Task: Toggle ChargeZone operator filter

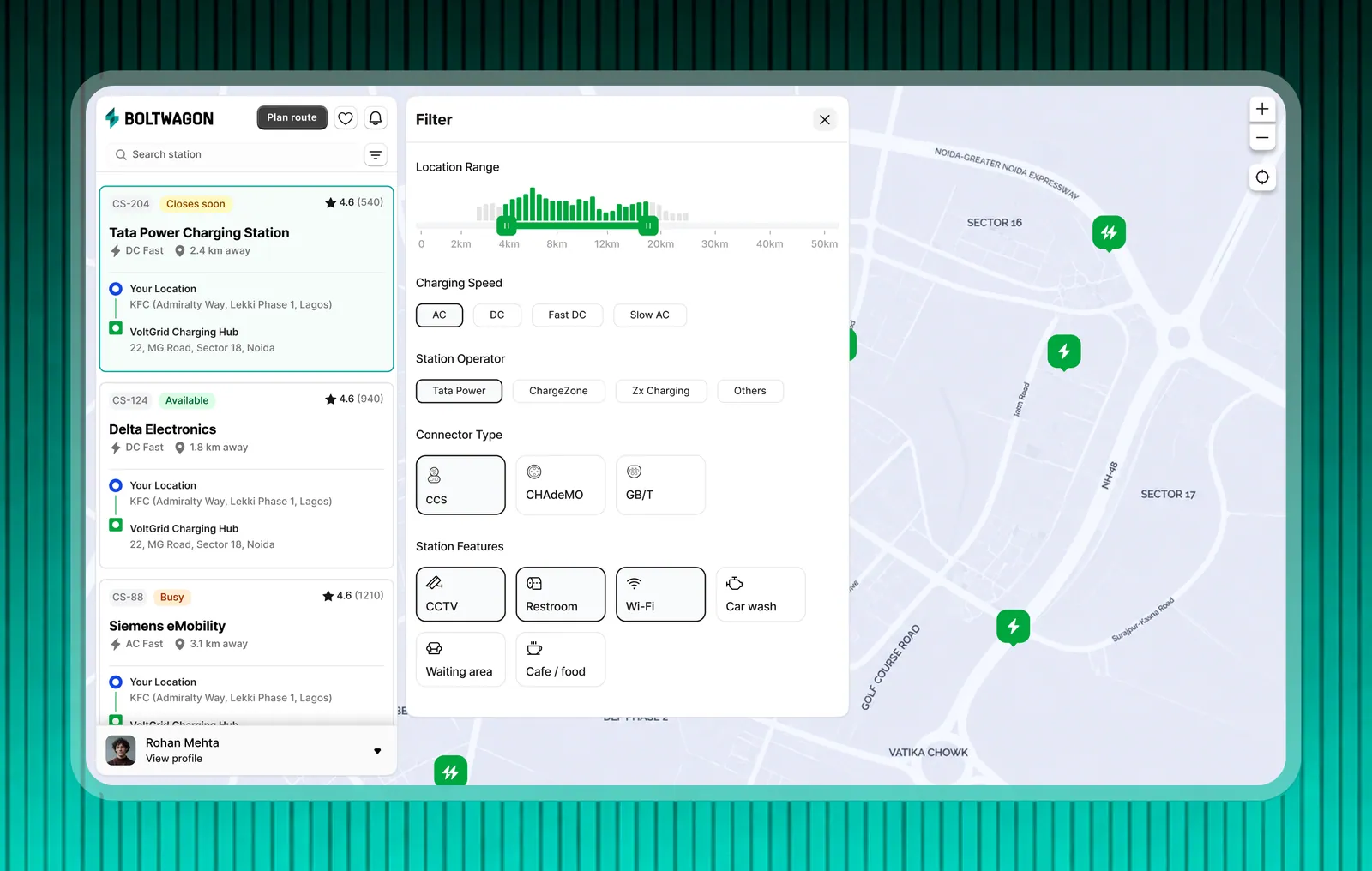Action: (558, 391)
